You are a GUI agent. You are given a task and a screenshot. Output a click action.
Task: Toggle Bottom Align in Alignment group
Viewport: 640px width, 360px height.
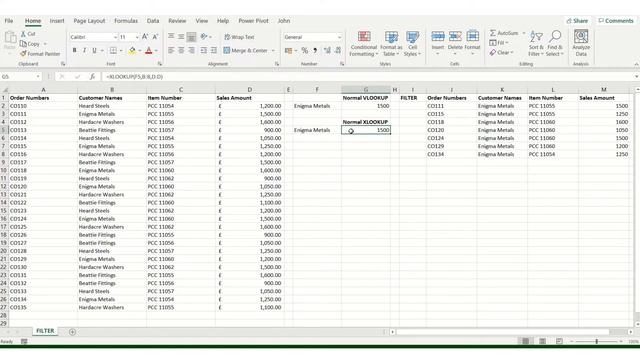click(191, 37)
